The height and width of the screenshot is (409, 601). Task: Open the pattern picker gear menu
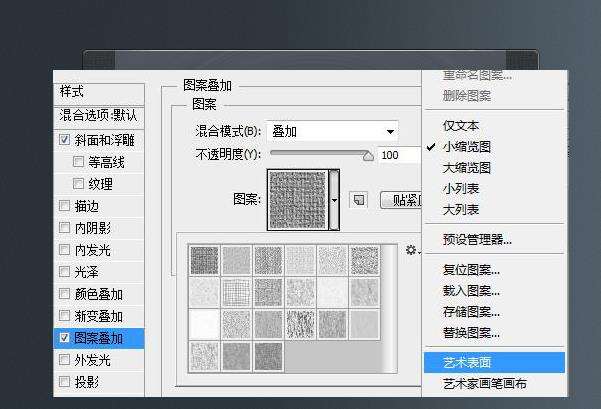click(x=411, y=250)
